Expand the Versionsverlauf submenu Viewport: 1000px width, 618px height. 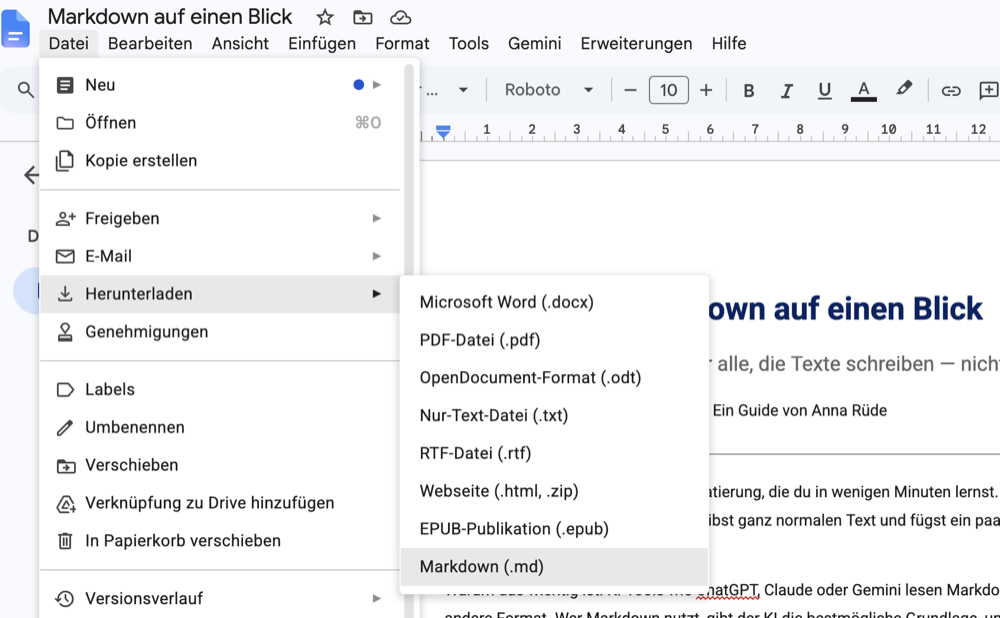tap(220, 598)
